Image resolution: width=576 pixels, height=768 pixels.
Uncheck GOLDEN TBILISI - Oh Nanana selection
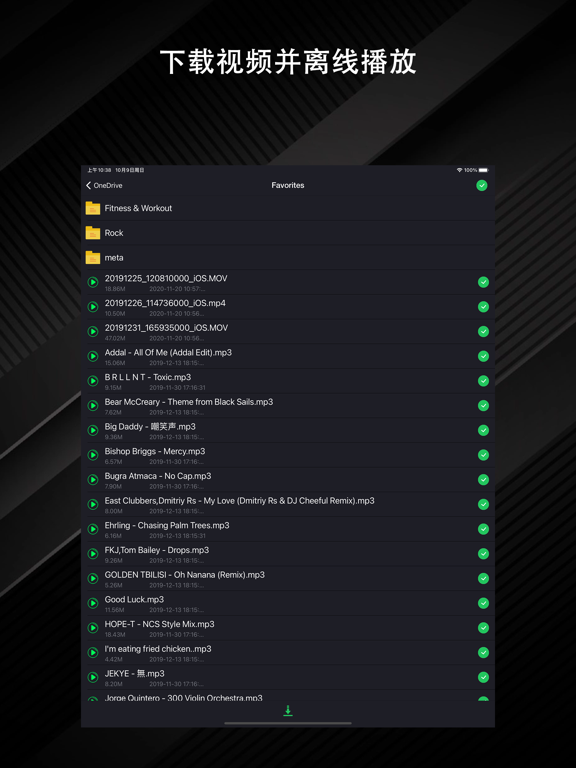point(483,578)
